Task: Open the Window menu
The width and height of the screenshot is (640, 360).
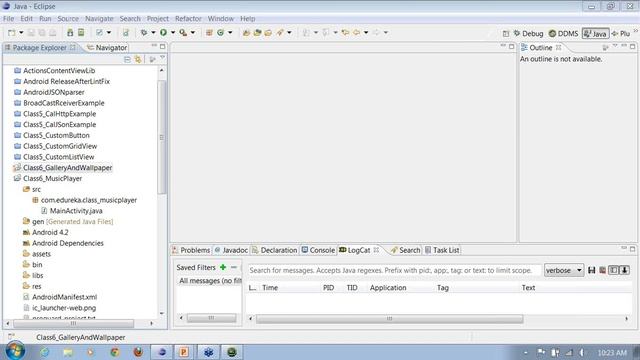Action: pos(220,19)
